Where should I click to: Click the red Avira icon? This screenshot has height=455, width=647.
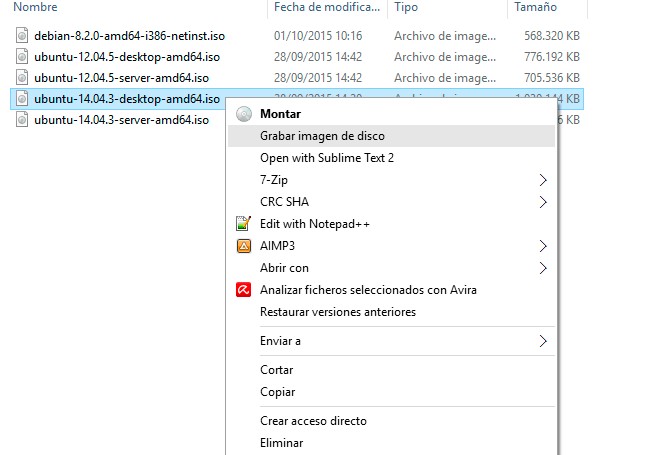pos(242,290)
